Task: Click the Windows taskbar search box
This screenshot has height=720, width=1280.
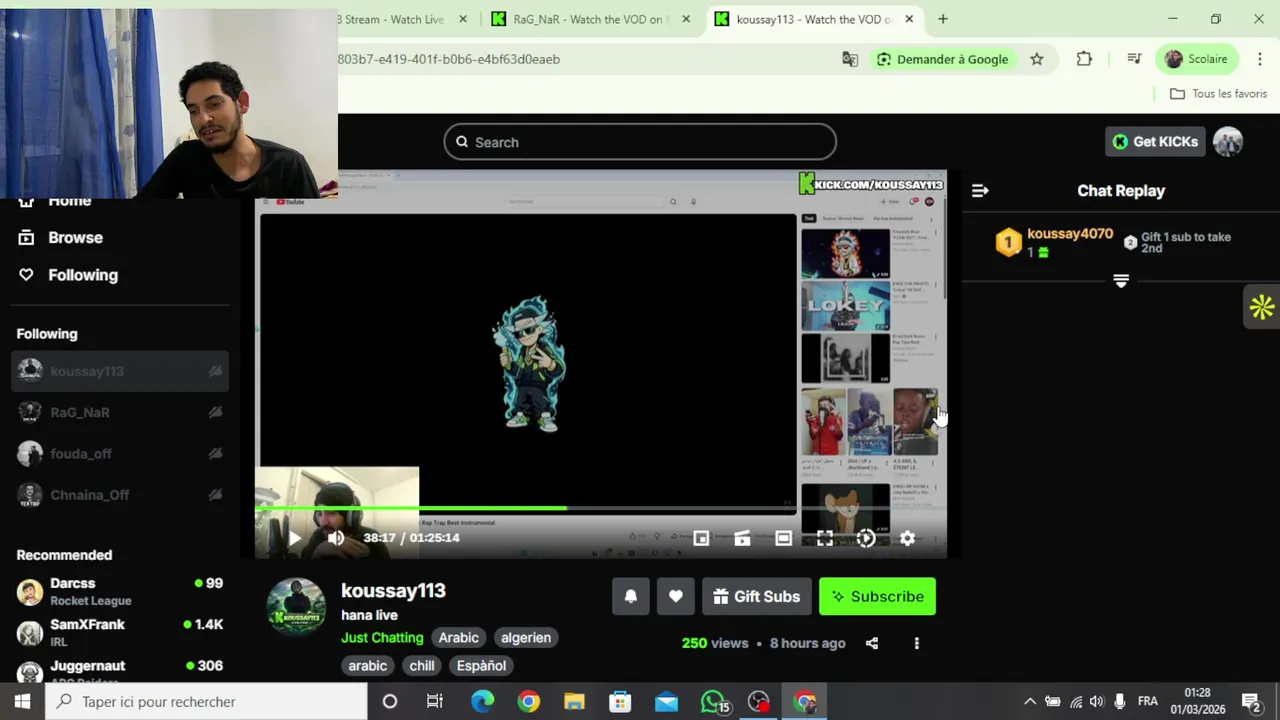Action: click(x=207, y=702)
